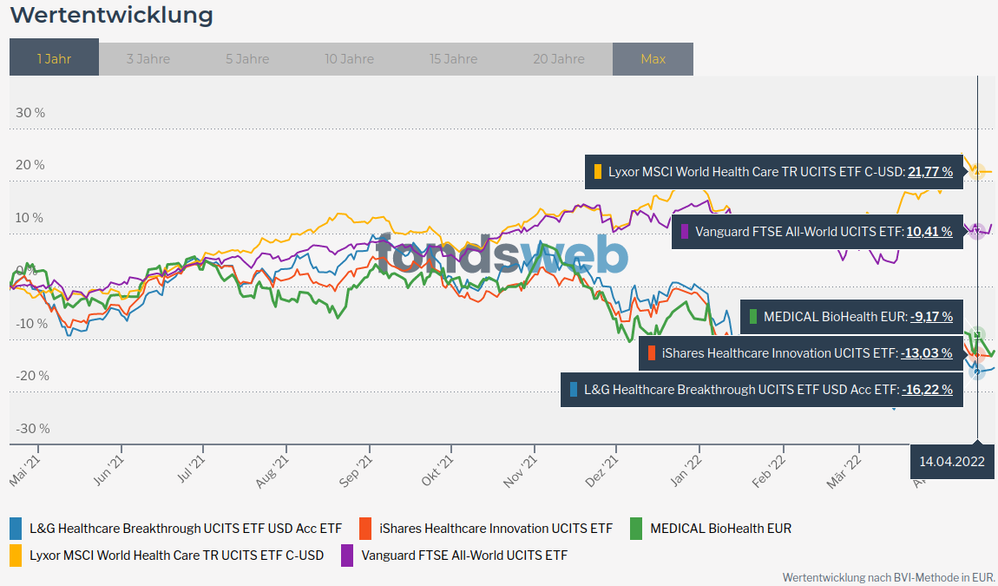Screen dimensions: 998x586
Task: Click the orange iShares Healthcare Innovation legend swatch
Action: click(365, 528)
